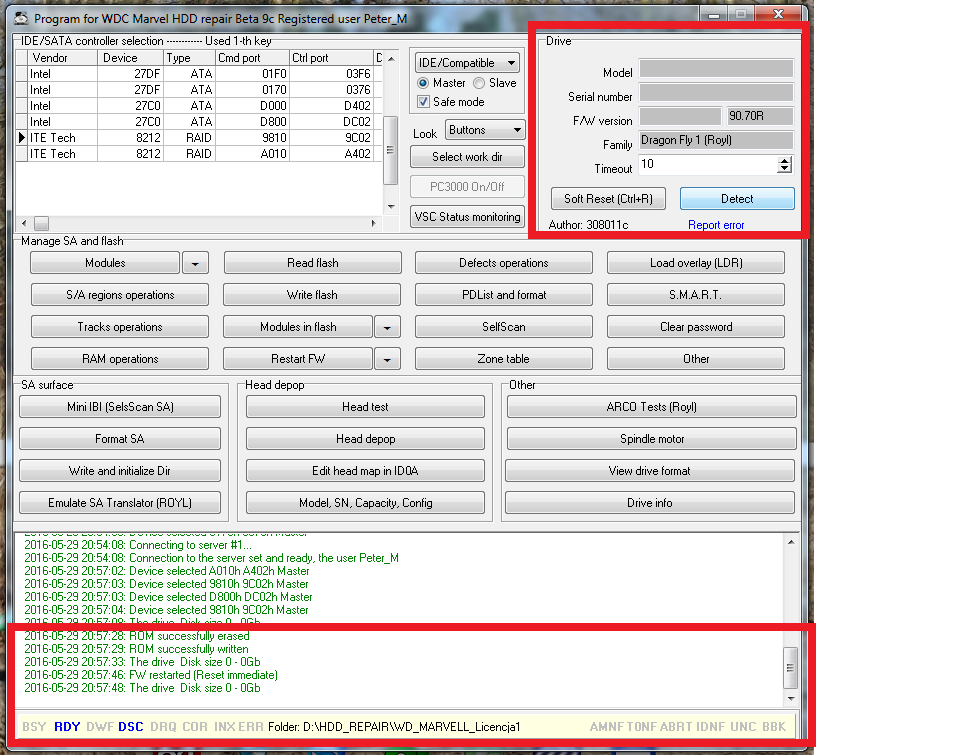Click the 'ROM successfully written' log line
960x755 pixels.
click(137, 649)
